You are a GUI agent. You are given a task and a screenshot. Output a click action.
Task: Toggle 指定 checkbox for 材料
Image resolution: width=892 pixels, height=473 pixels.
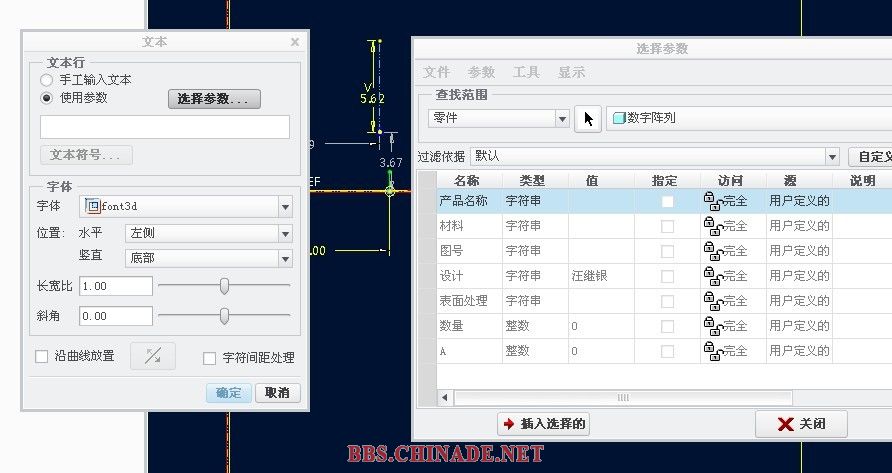point(667,227)
